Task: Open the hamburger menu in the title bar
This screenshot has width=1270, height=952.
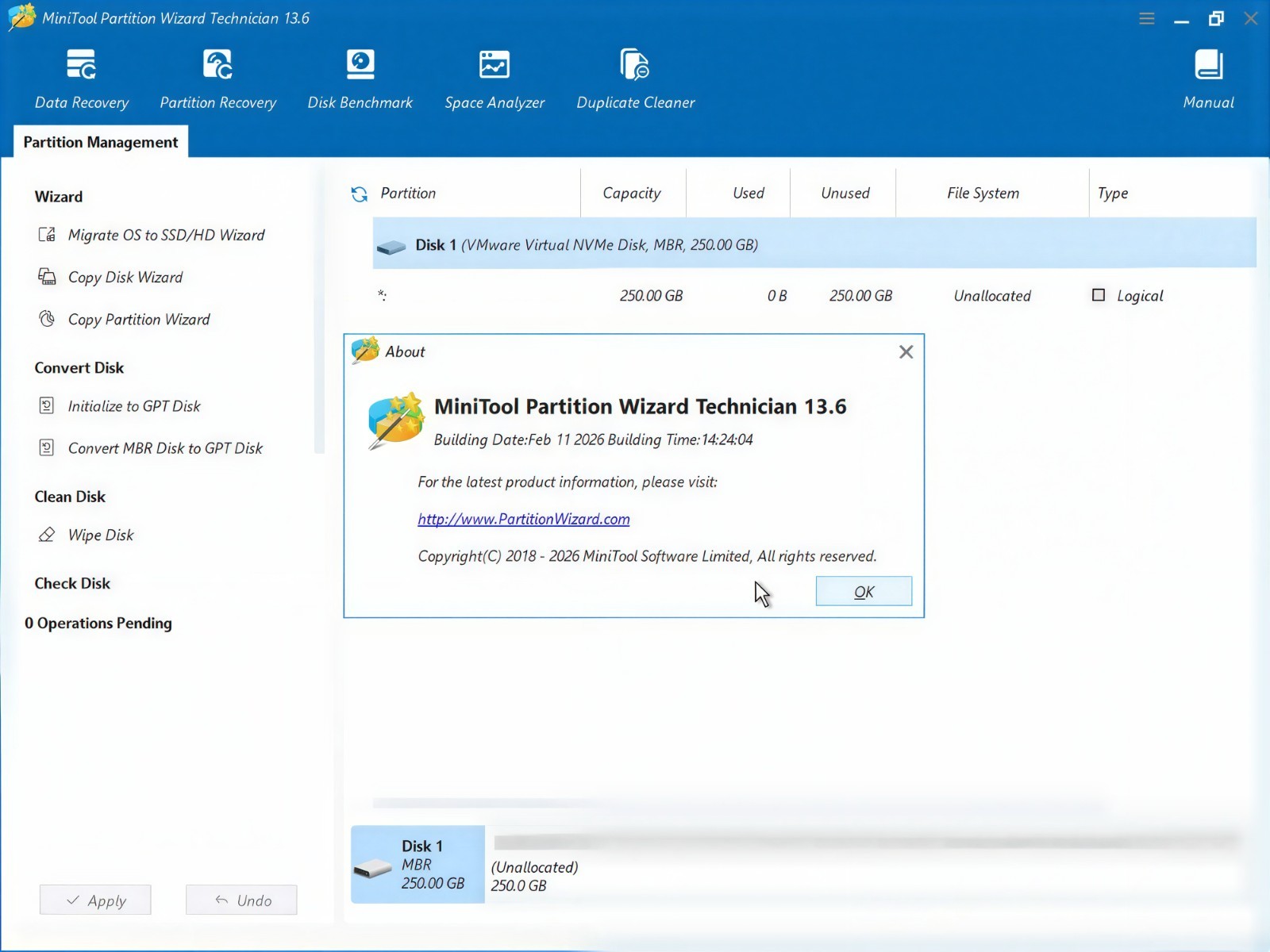Action: (x=1146, y=18)
